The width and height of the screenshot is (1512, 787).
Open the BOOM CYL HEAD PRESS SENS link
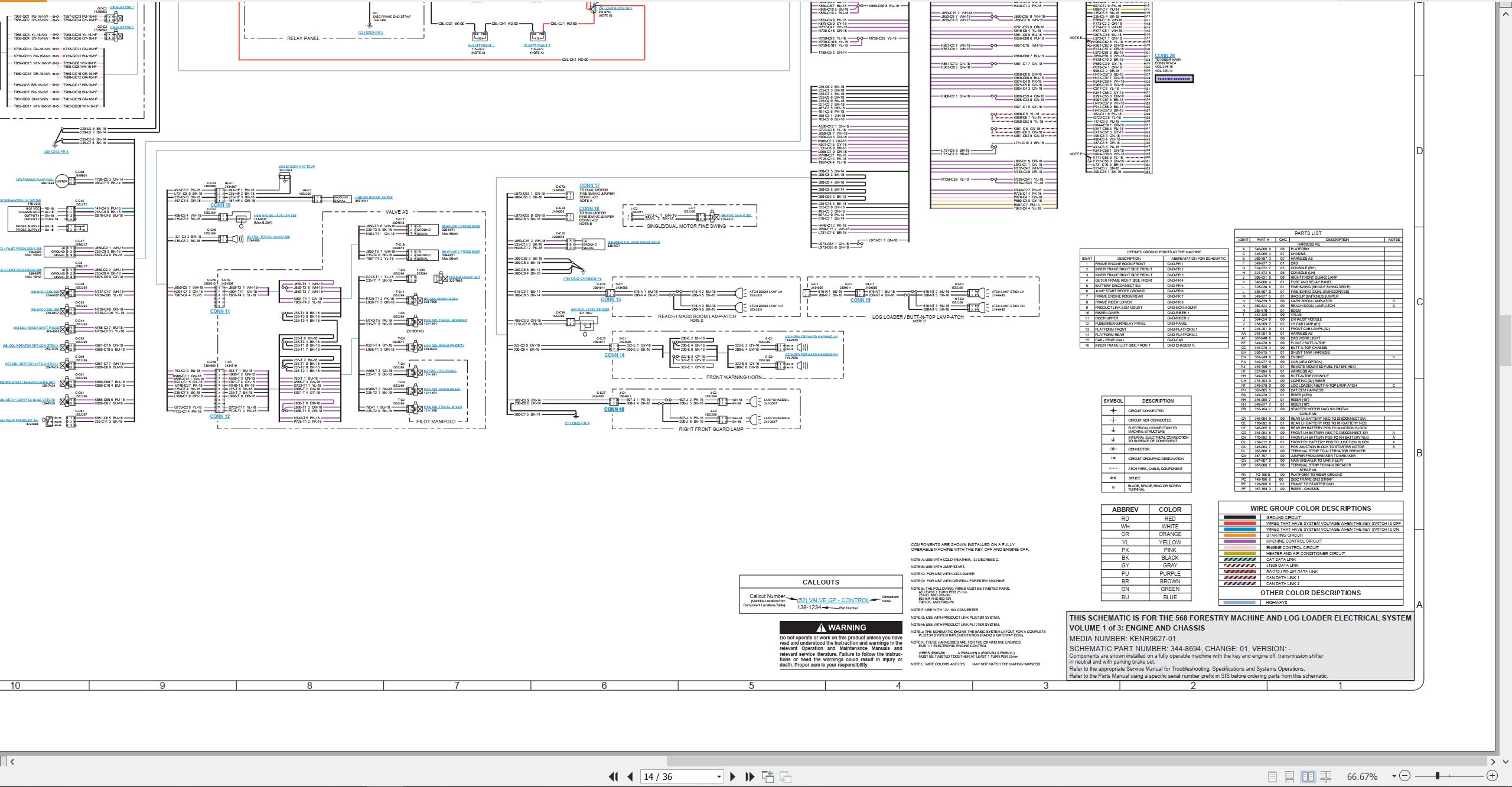tap(634, 242)
